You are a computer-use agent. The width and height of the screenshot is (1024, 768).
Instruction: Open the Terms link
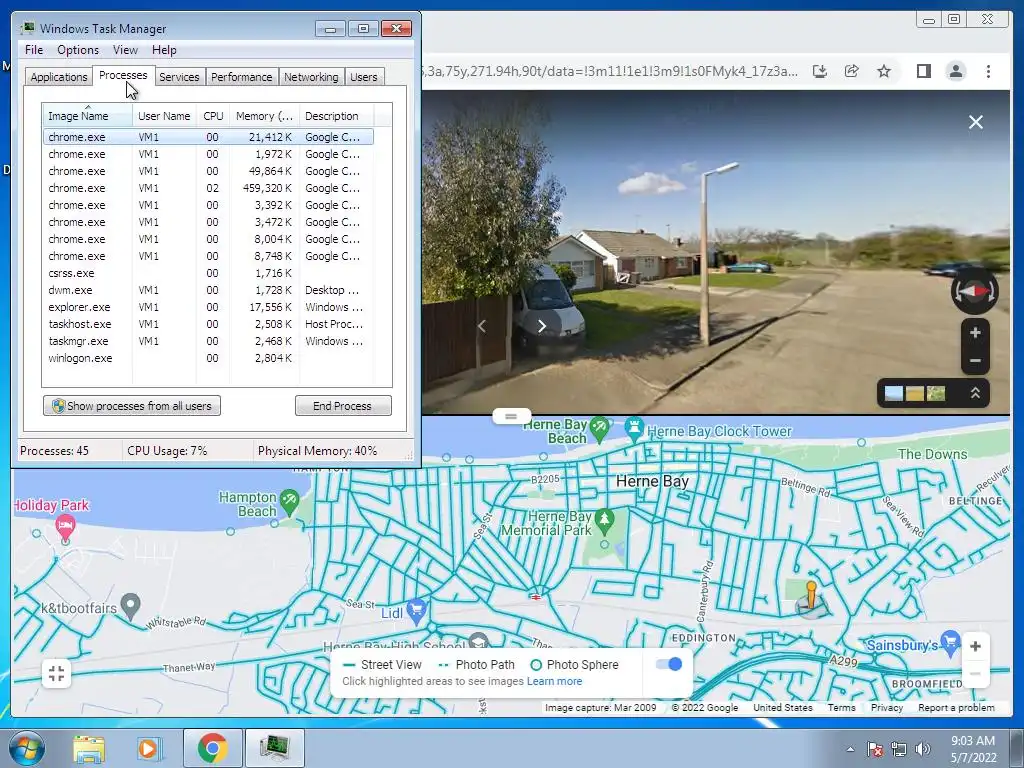(841, 707)
